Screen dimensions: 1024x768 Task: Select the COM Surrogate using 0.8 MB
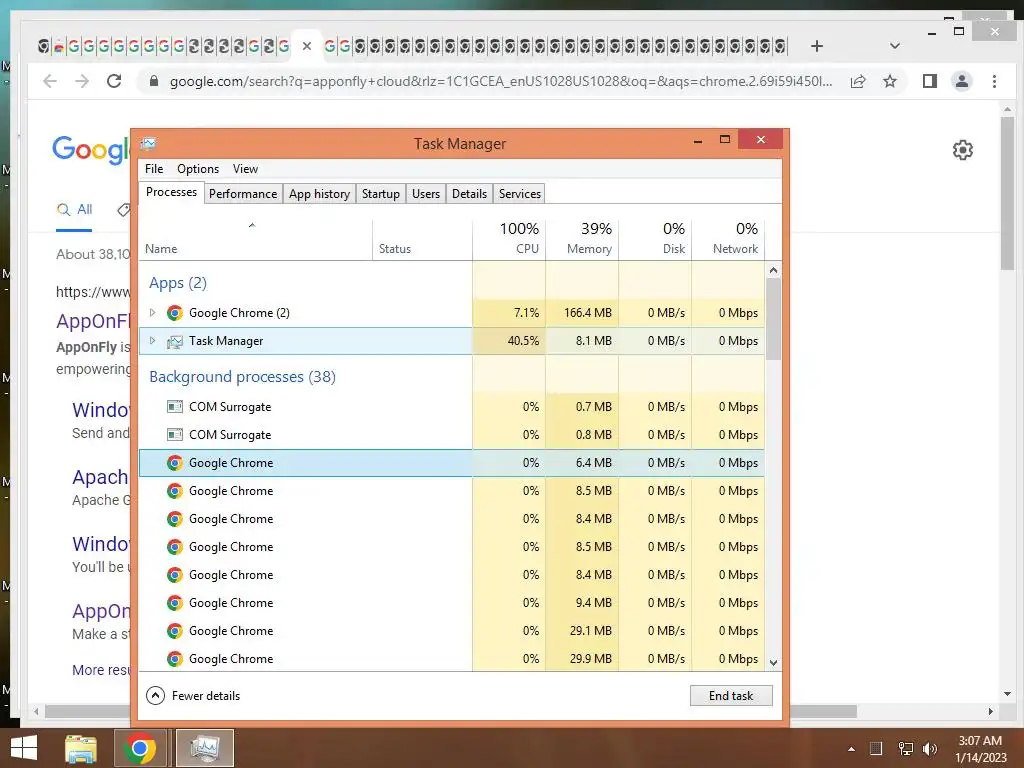(452, 435)
